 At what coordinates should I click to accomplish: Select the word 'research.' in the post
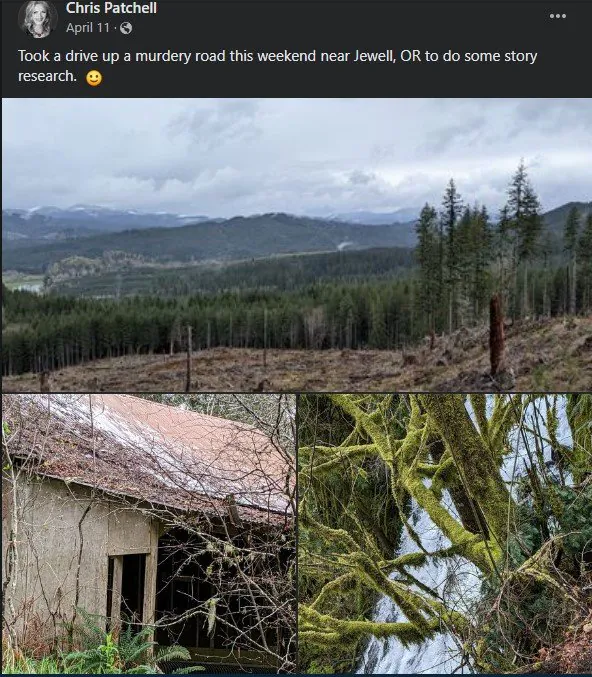(47, 76)
